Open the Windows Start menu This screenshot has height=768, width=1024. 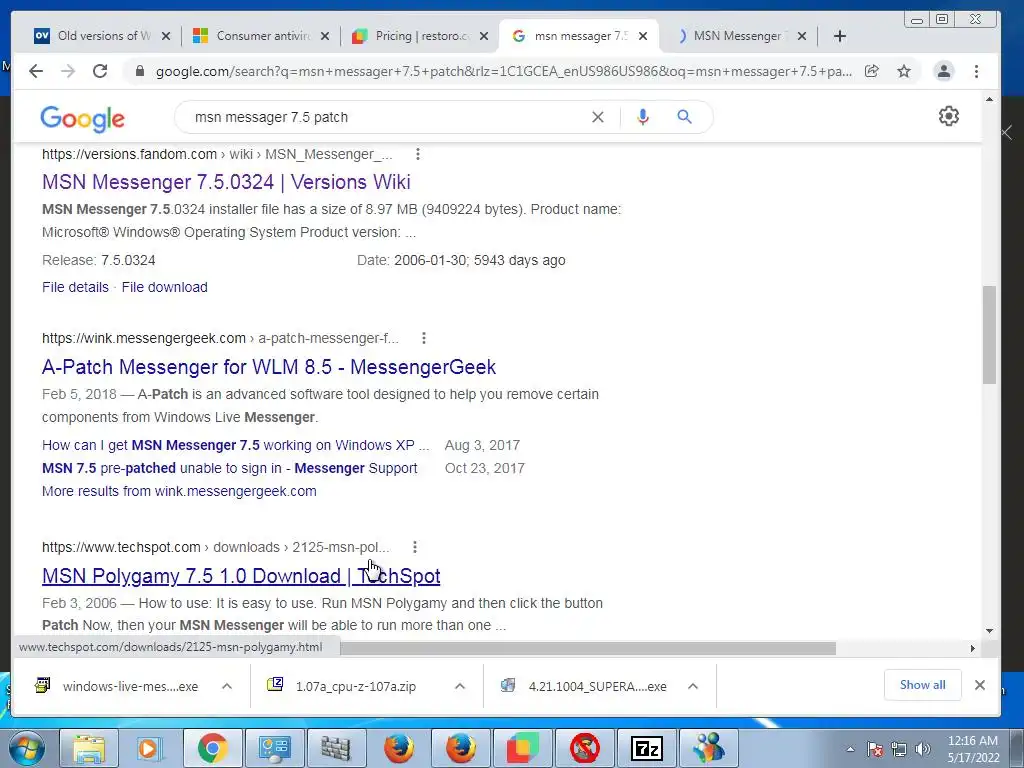[26, 748]
